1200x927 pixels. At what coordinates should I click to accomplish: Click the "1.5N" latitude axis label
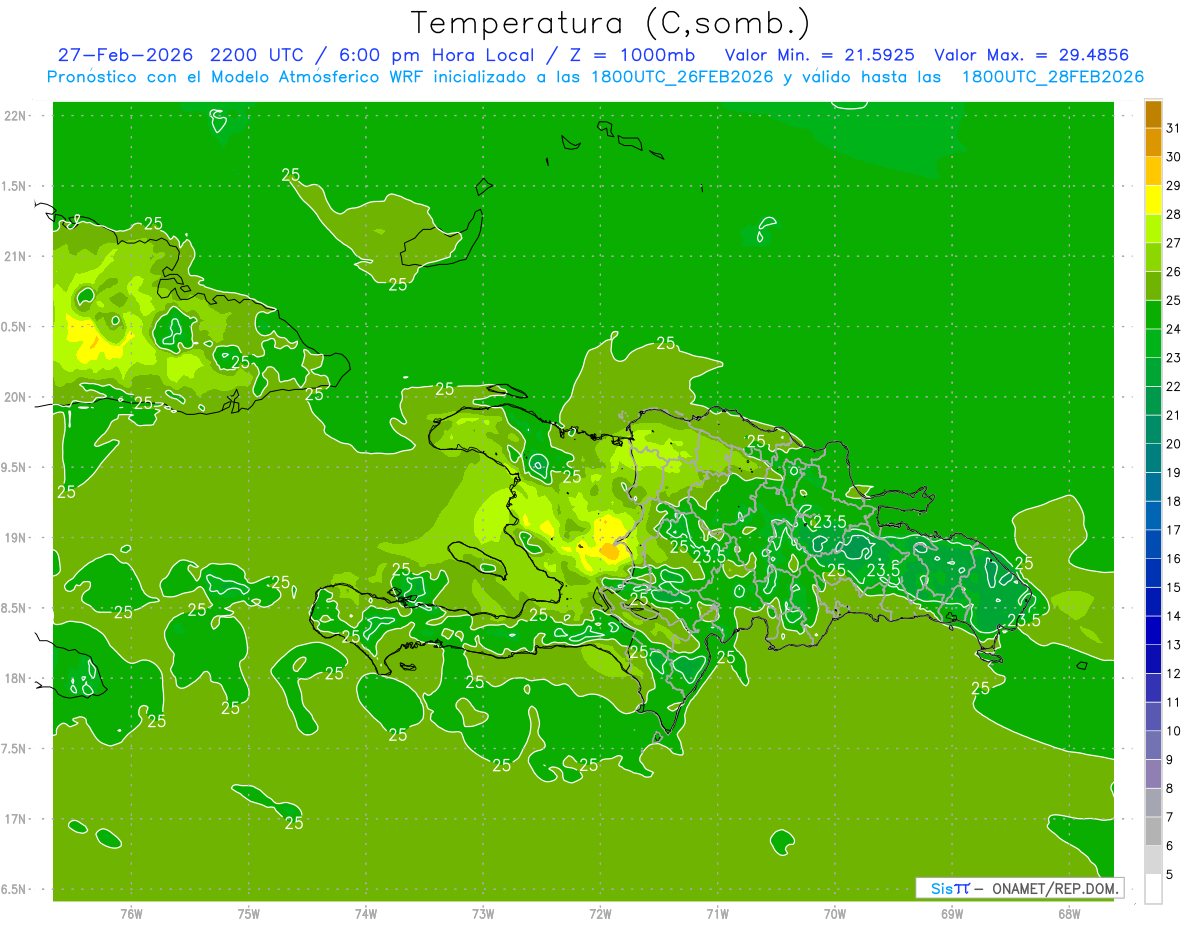[x=15, y=186]
